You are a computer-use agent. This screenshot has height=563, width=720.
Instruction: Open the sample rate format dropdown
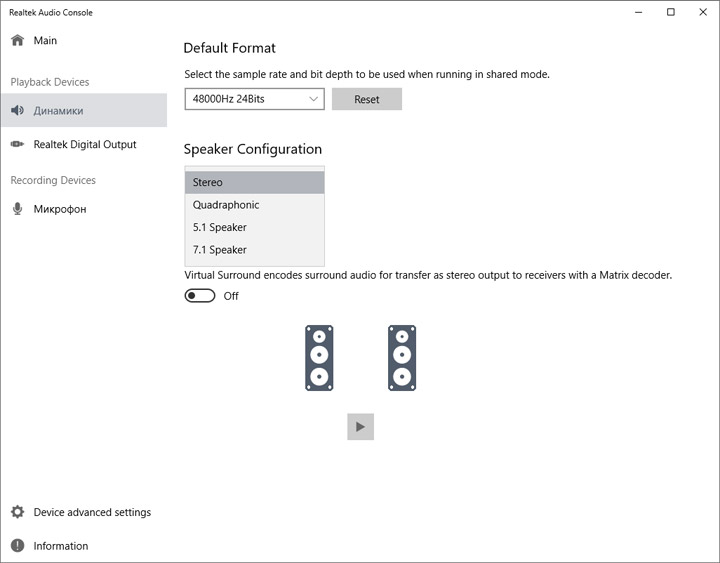[255, 99]
